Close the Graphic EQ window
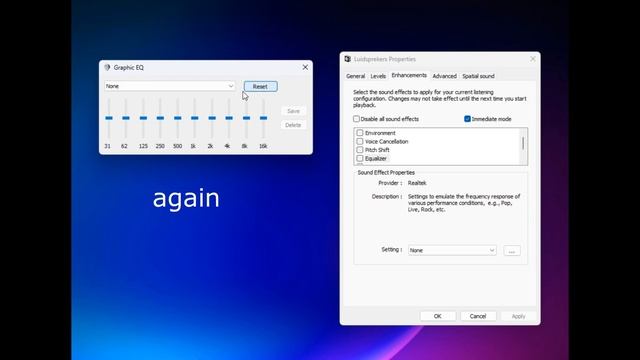 [x=305, y=67]
